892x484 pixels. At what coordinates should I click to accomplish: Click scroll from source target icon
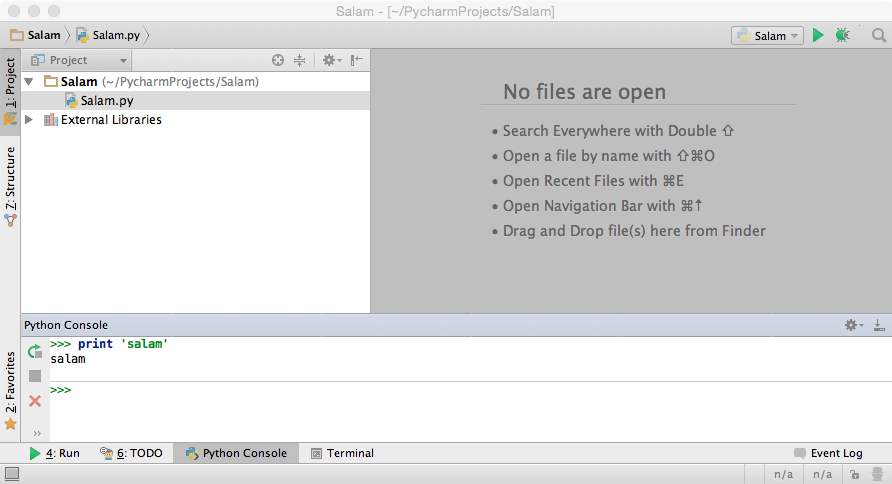278,60
